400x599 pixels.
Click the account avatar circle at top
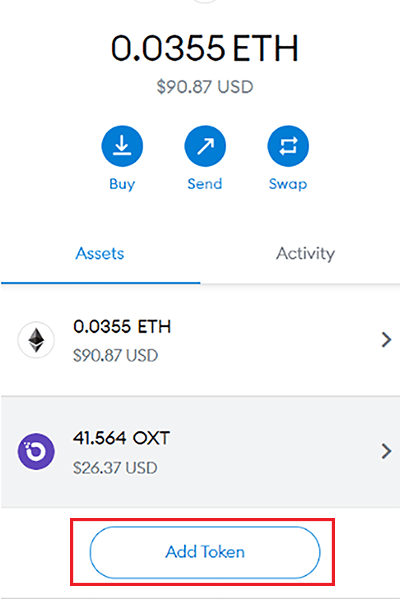coord(205,1)
